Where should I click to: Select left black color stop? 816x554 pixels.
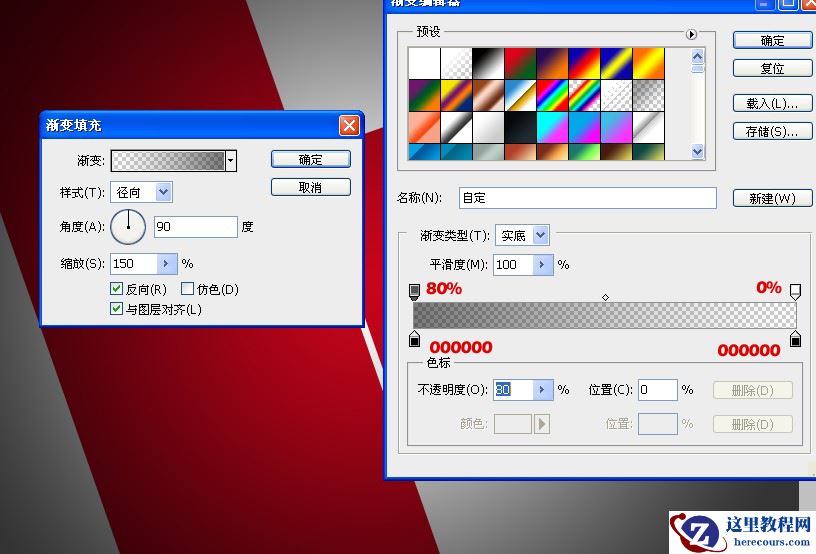(414, 338)
